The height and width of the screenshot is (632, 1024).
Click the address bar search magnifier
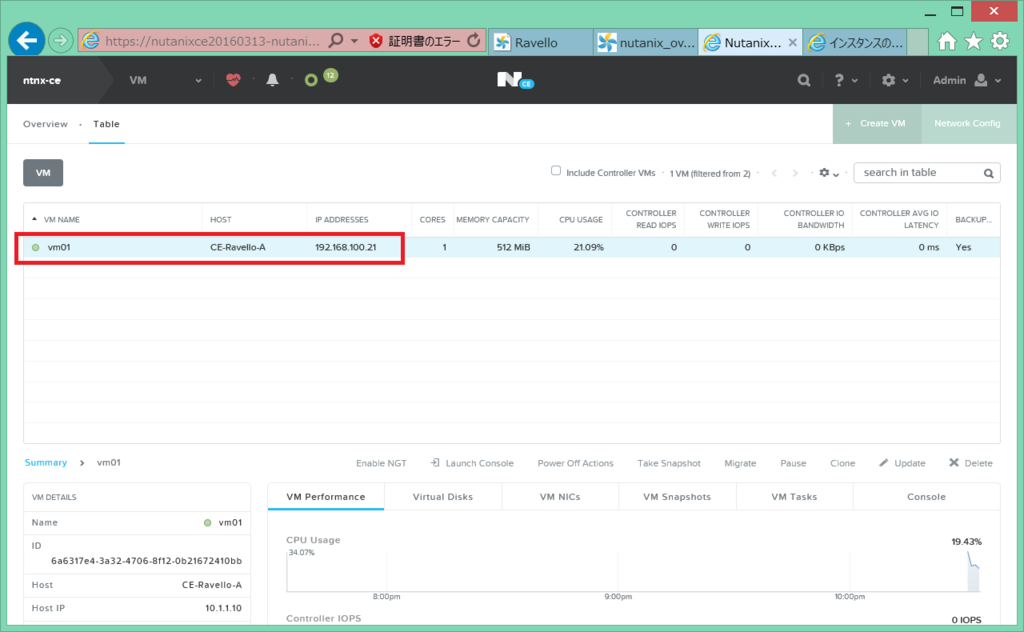point(335,40)
